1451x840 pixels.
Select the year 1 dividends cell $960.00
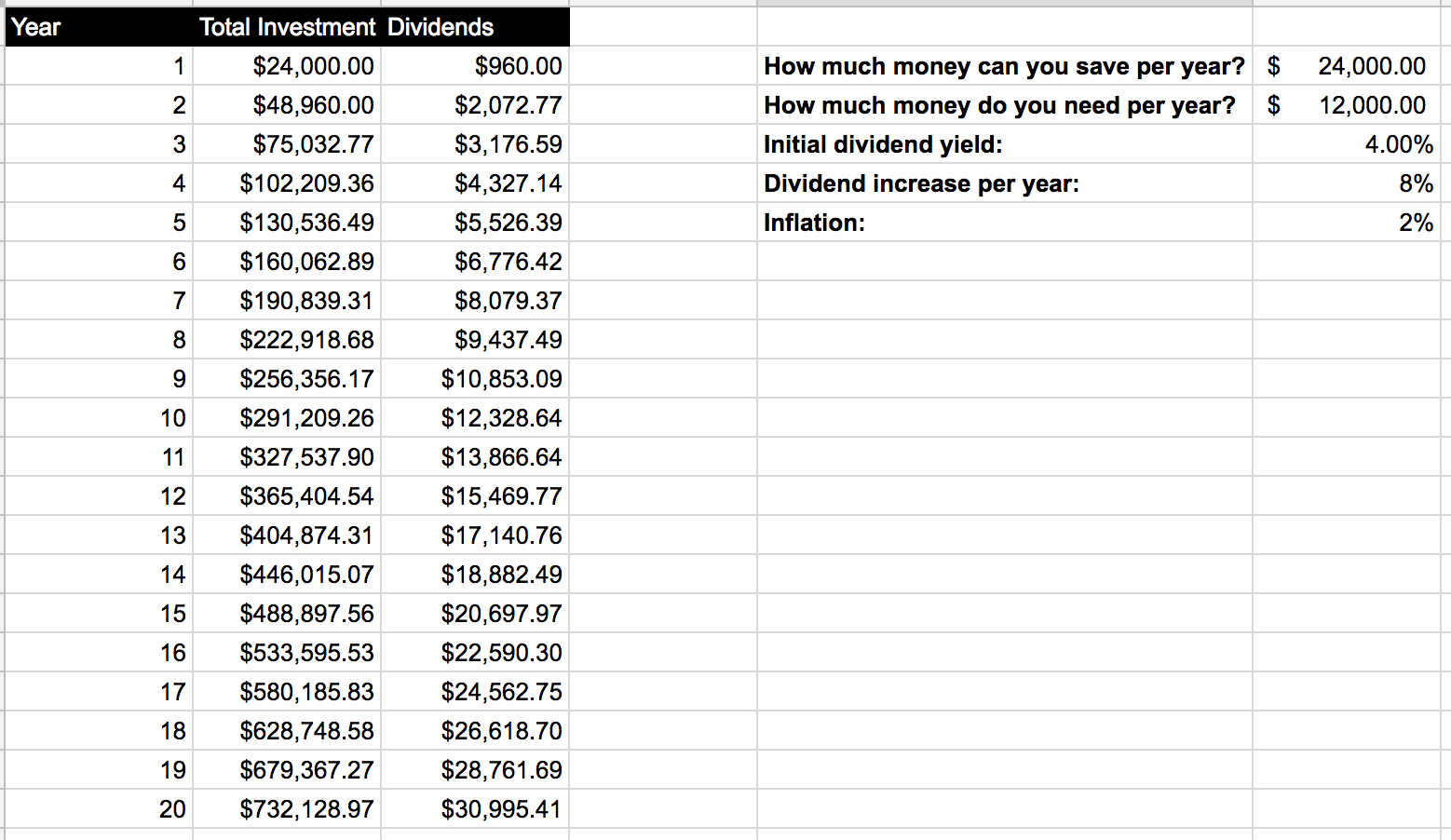(475, 66)
